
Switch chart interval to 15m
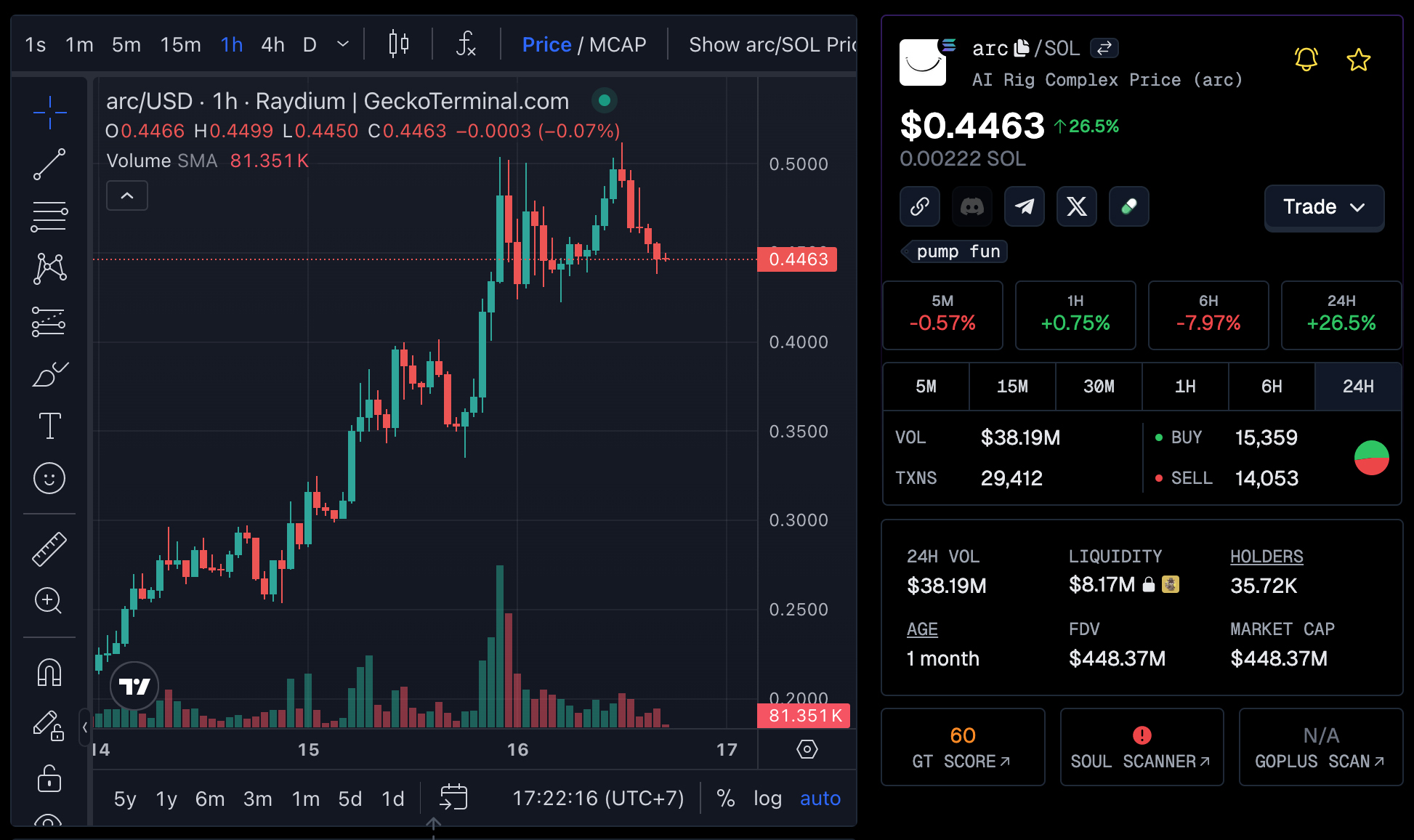[x=180, y=44]
